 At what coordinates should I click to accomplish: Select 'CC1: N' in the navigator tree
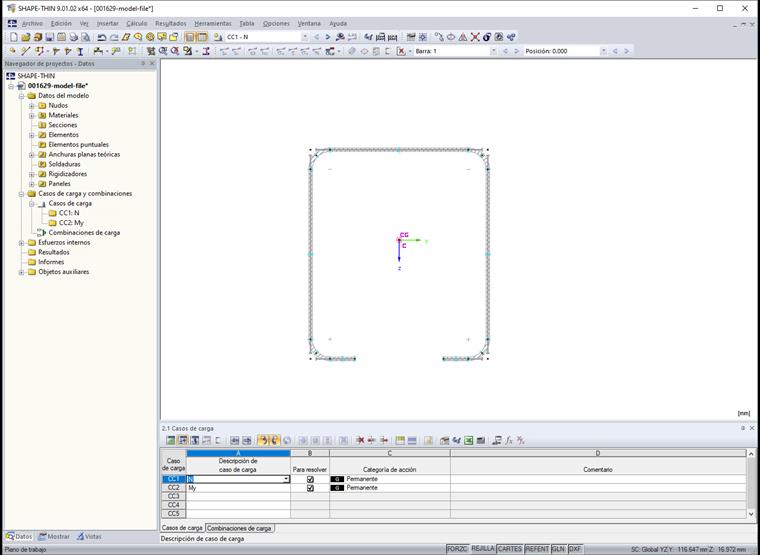pos(69,213)
